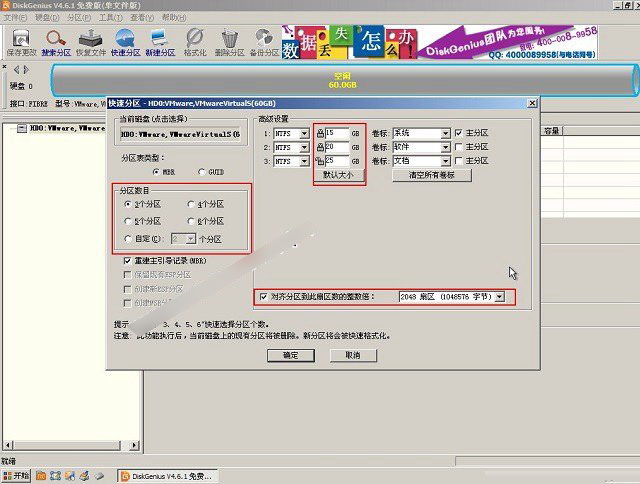Open the 系统 volume label dropdown
Viewport: 640px width, 484px height.
(x=445, y=133)
